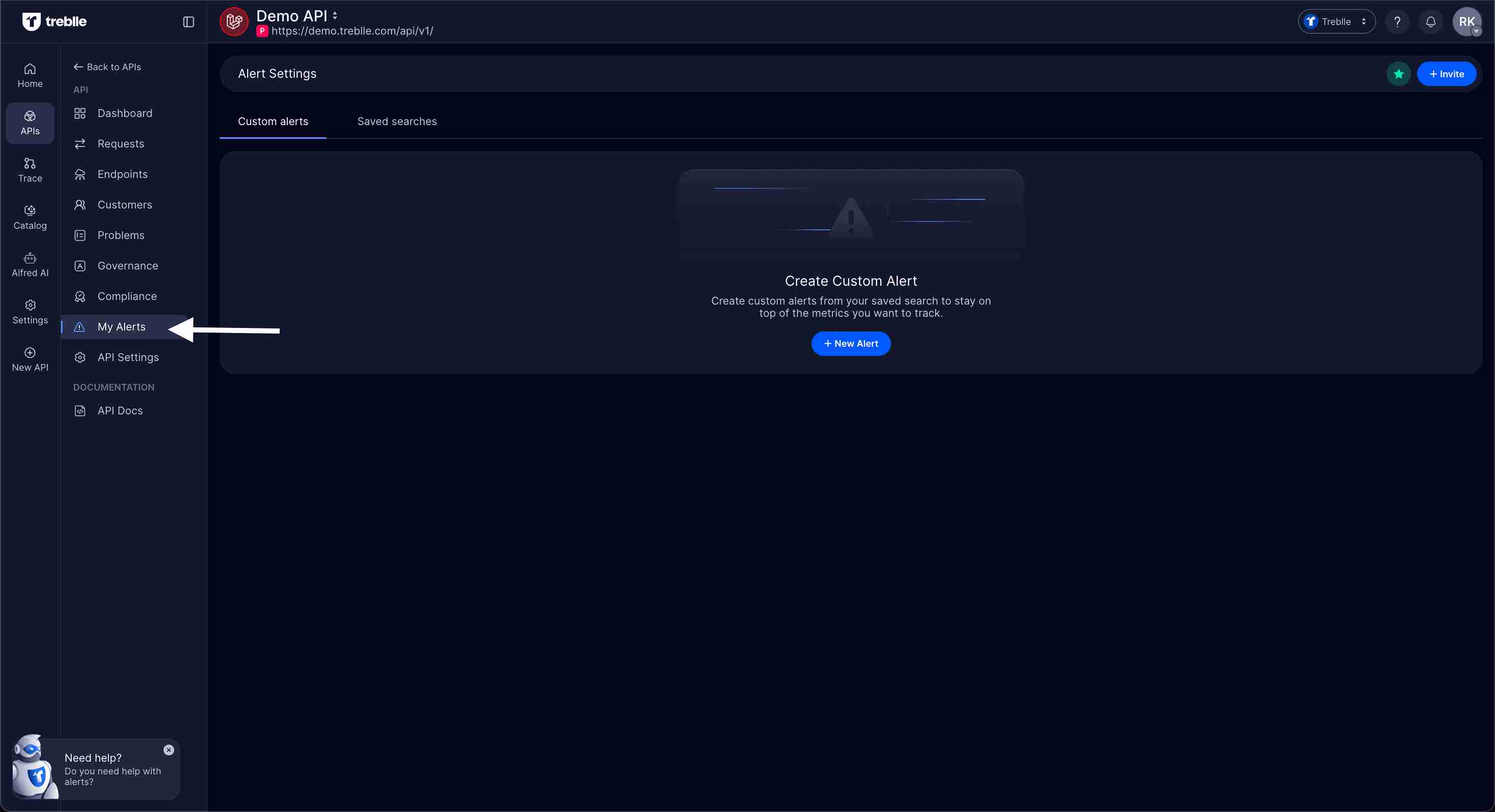Toggle the green favorite star
1495x812 pixels.
coord(1399,74)
